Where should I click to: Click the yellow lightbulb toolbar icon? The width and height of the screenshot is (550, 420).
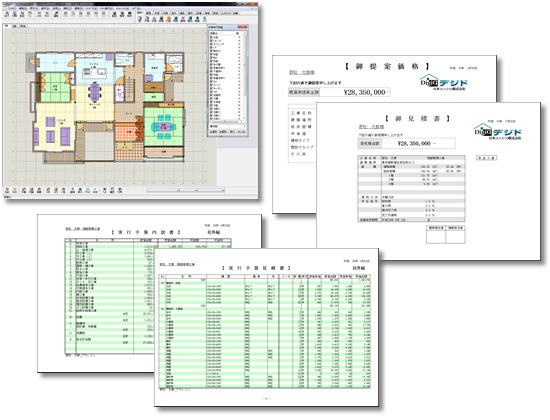(x=30, y=14)
